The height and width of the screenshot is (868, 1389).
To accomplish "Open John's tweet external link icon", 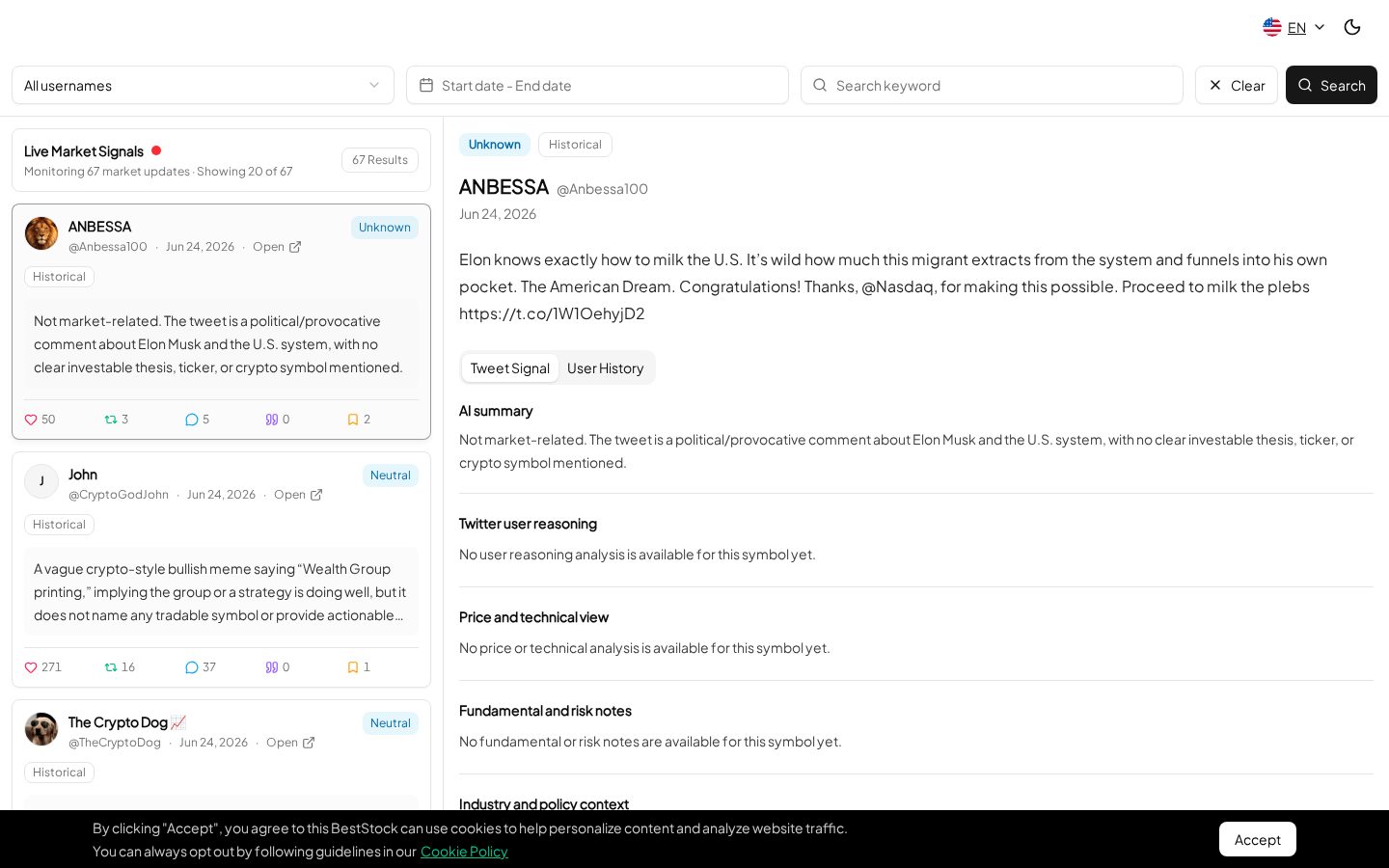I will pos(316,495).
